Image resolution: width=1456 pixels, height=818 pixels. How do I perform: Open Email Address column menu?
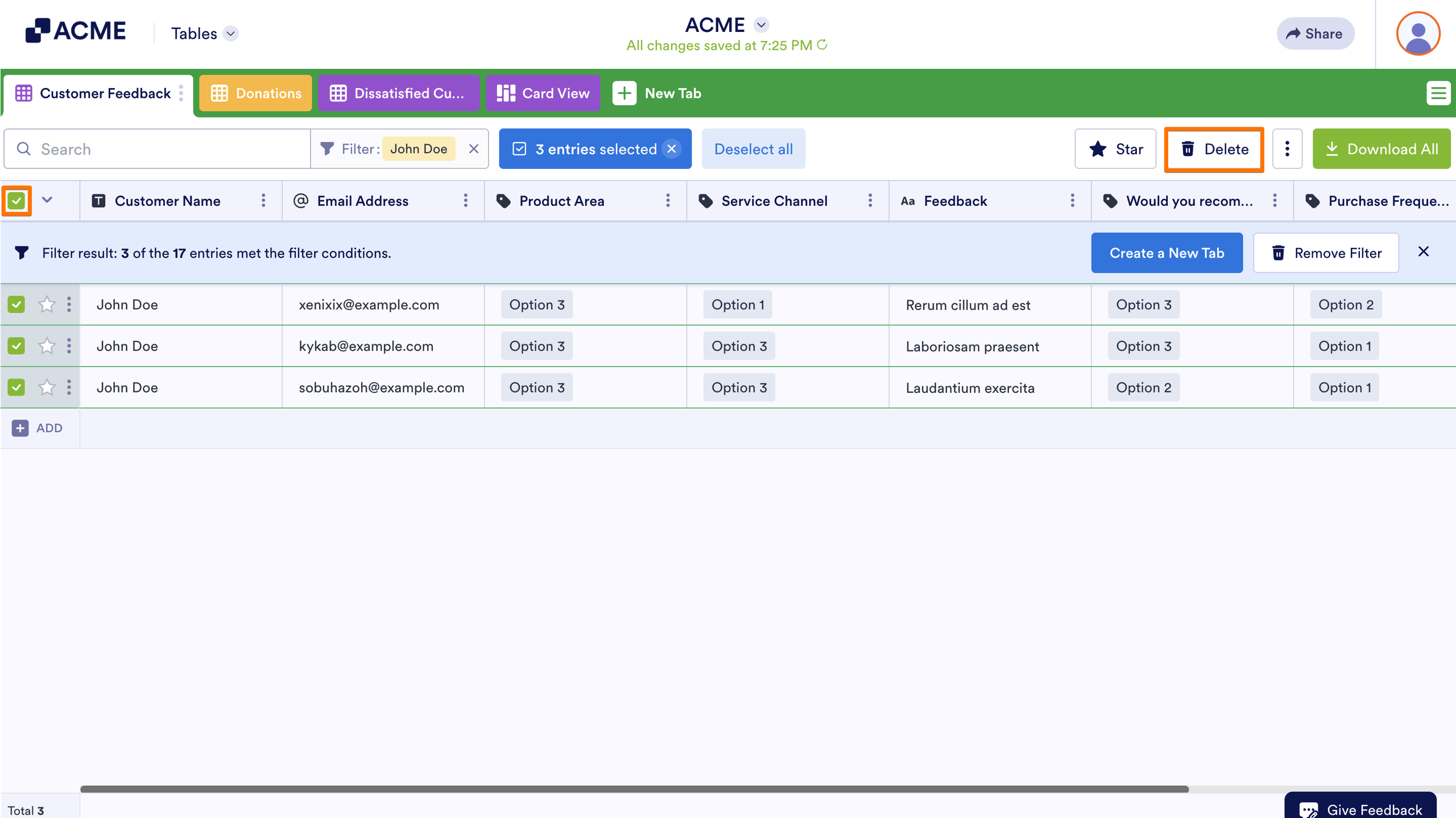[466, 201]
